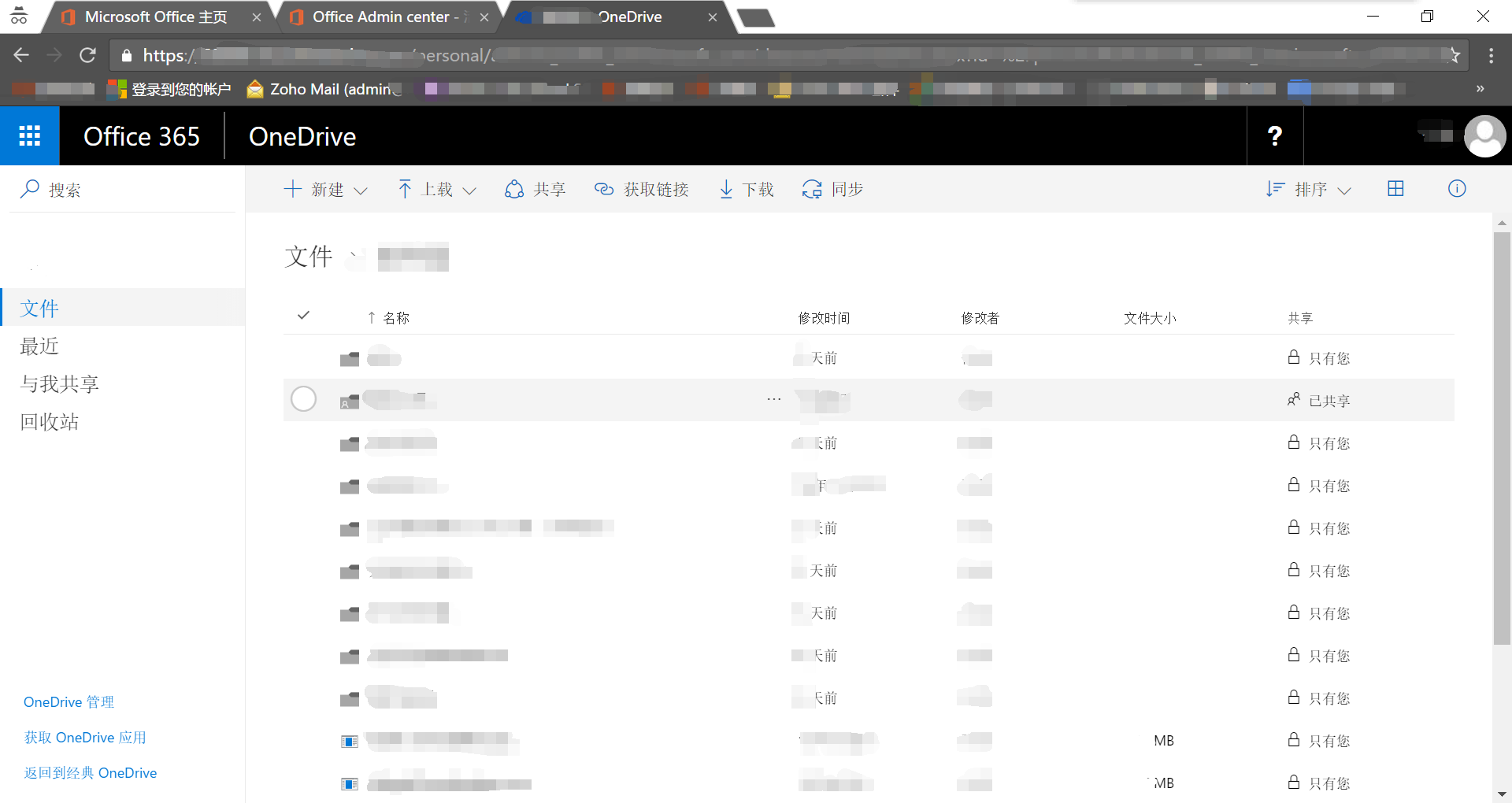This screenshot has height=803, width=1512.
Task: Open the ellipsis menu on highlighted row
Action: coord(774,399)
